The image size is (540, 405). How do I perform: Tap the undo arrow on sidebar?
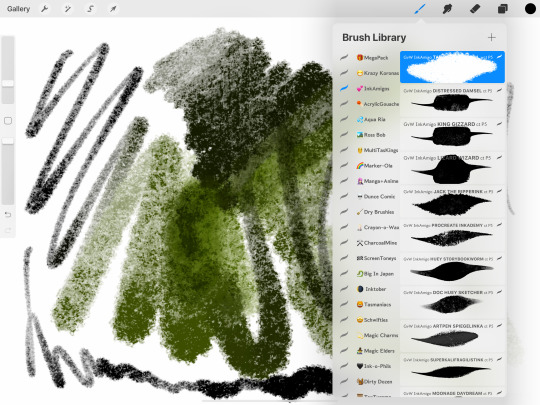pyautogui.click(x=8, y=215)
